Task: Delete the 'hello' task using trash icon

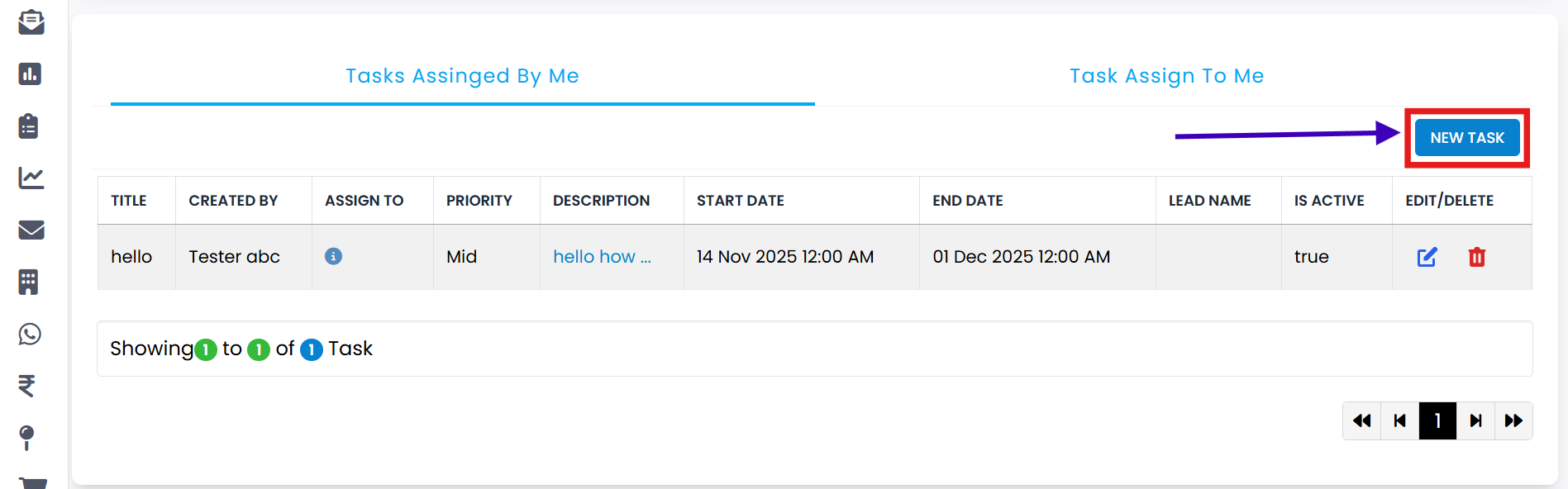Action: pyautogui.click(x=1476, y=257)
